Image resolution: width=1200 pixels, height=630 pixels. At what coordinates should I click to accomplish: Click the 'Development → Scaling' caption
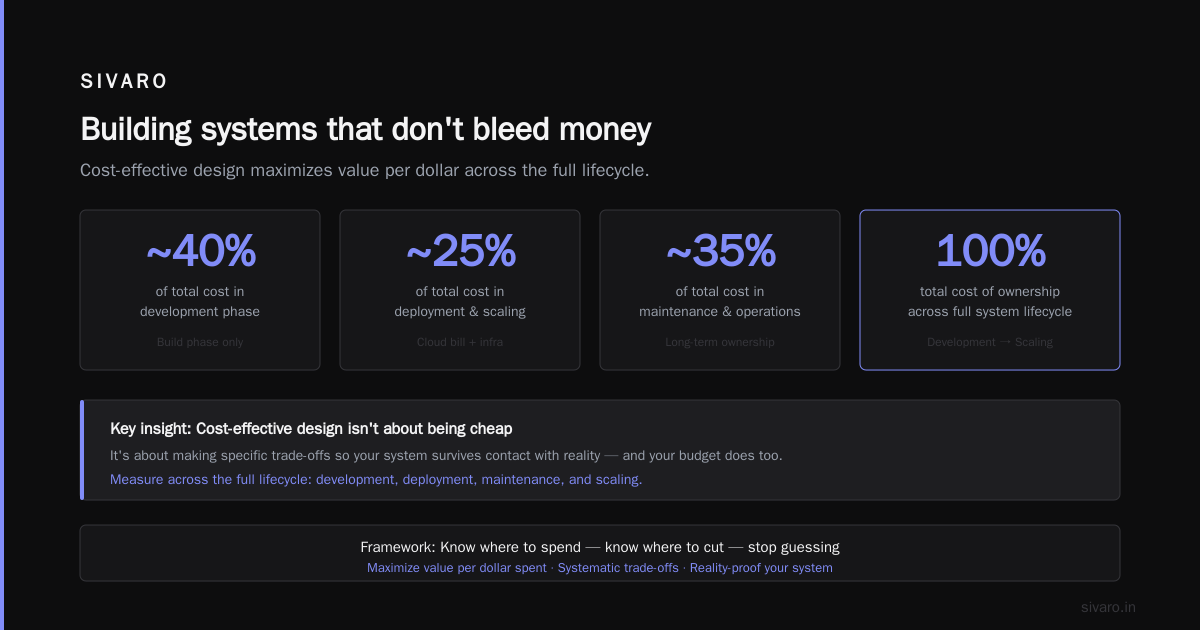click(x=990, y=342)
